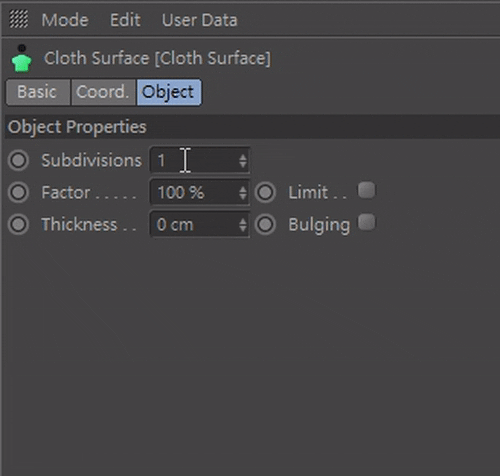Screen dimensions: 500x476
Task: Toggle the Subdivisions animation circle
Action: coord(18,160)
